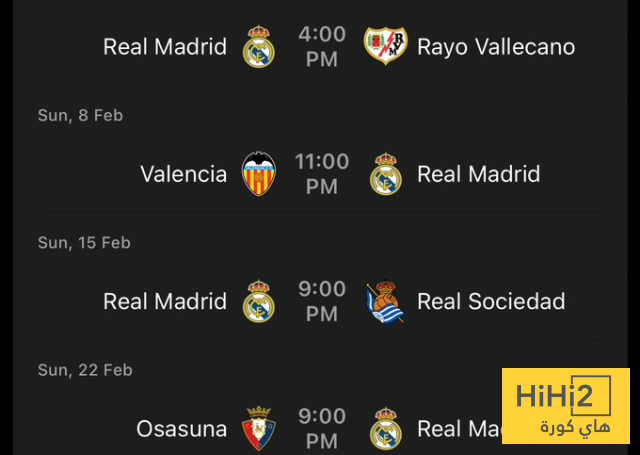Viewport: 640px width, 455px height.
Task: Click Real Madrid crest in Real Sociedad match
Action: click(259, 301)
